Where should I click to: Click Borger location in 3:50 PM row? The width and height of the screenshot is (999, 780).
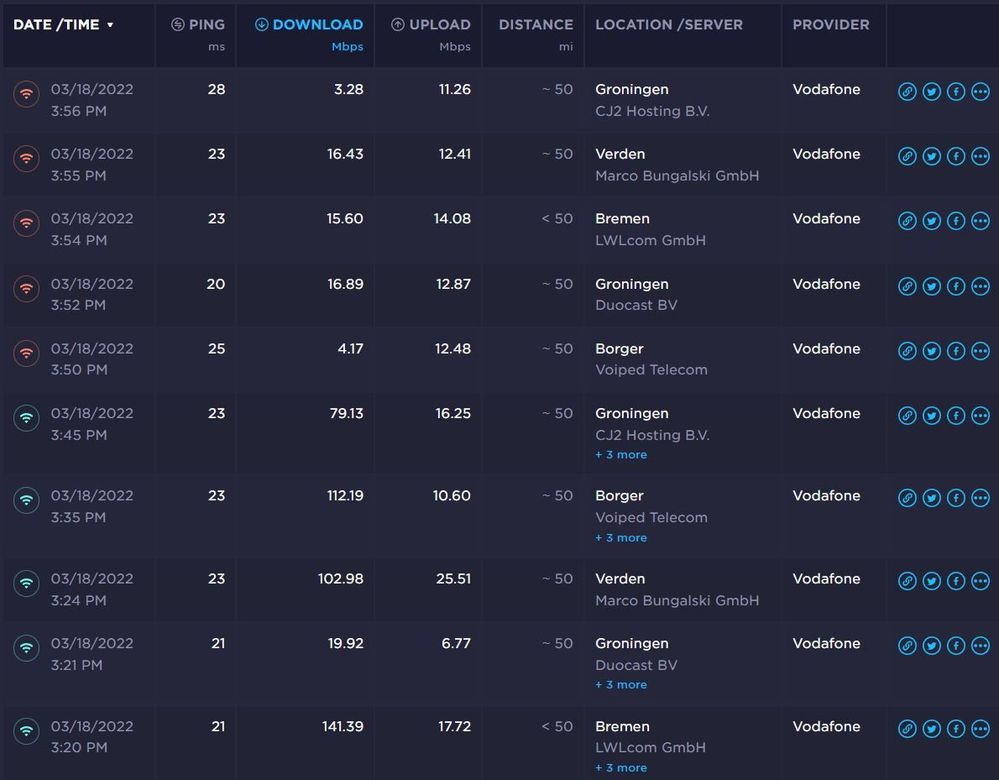(619, 349)
